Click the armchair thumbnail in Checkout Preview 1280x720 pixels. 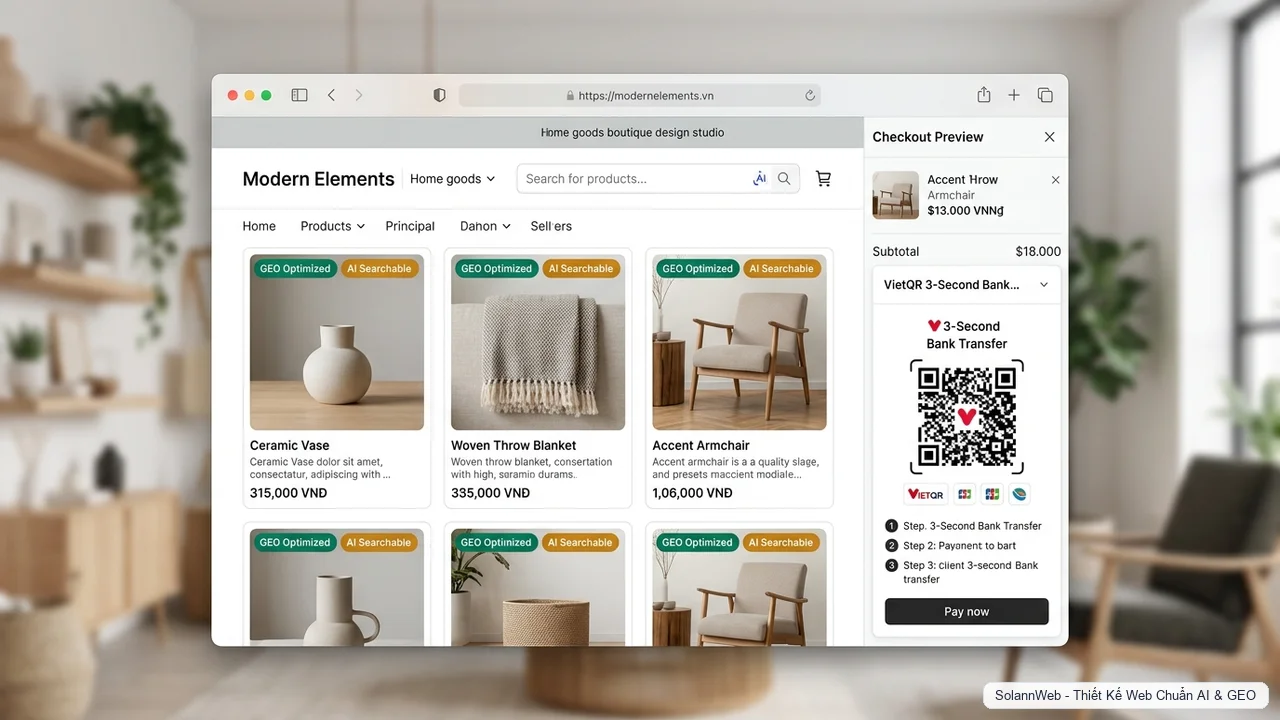[895, 195]
